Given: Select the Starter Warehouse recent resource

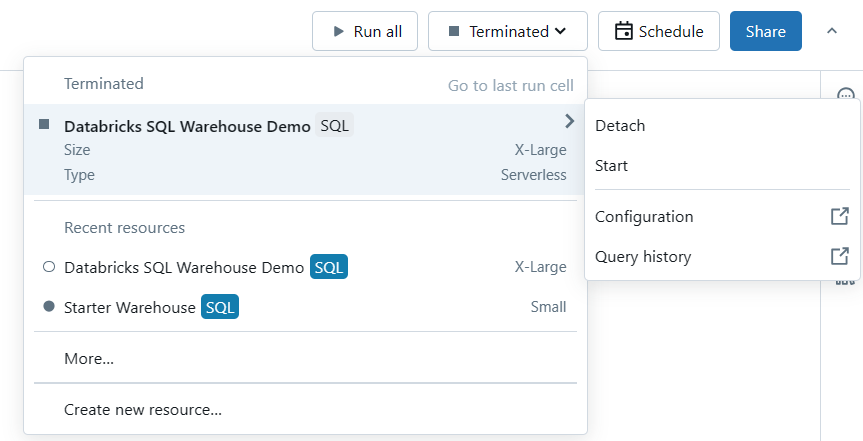Looking at the screenshot, I should tap(305, 307).
